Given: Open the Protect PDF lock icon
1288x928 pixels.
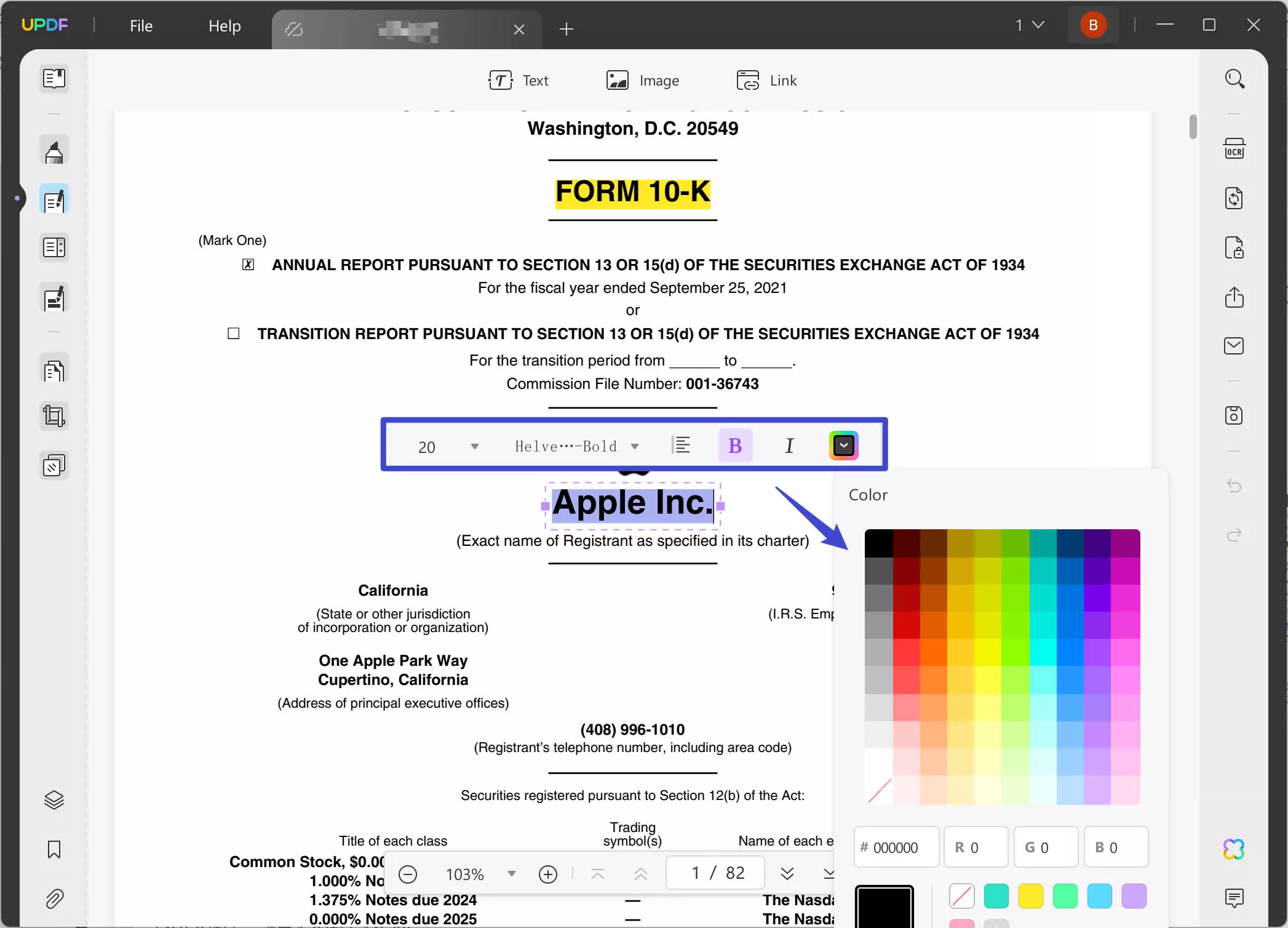Looking at the screenshot, I should click(x=1234, y=248).
